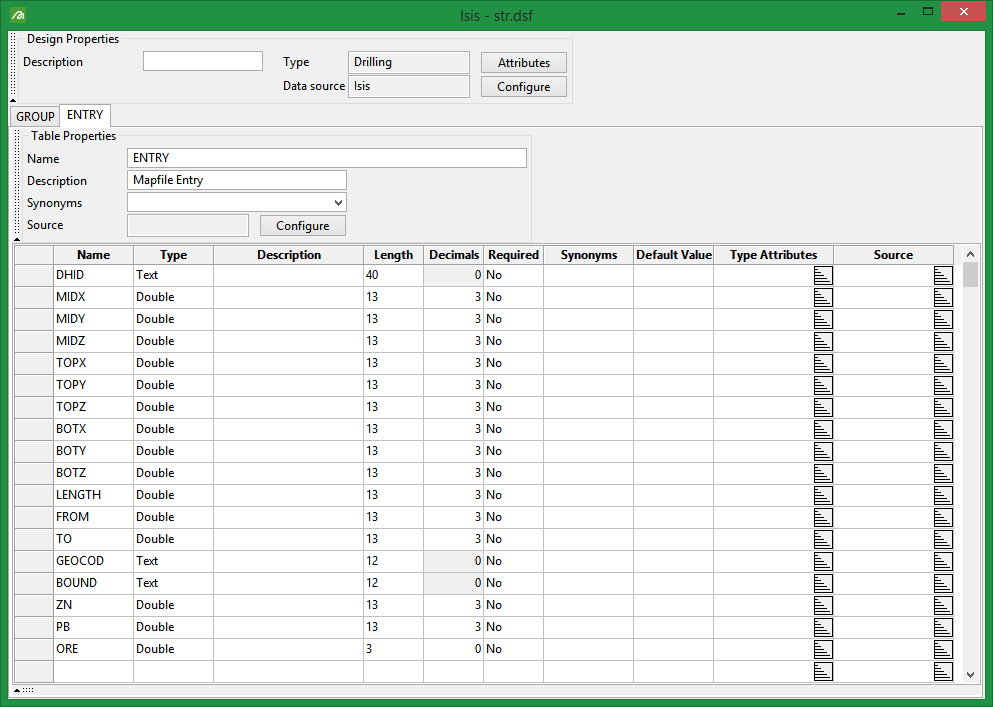This screenshot has height=707, width=993.
Task: Collapse the Table Properties panel
Action: point(17,238)
